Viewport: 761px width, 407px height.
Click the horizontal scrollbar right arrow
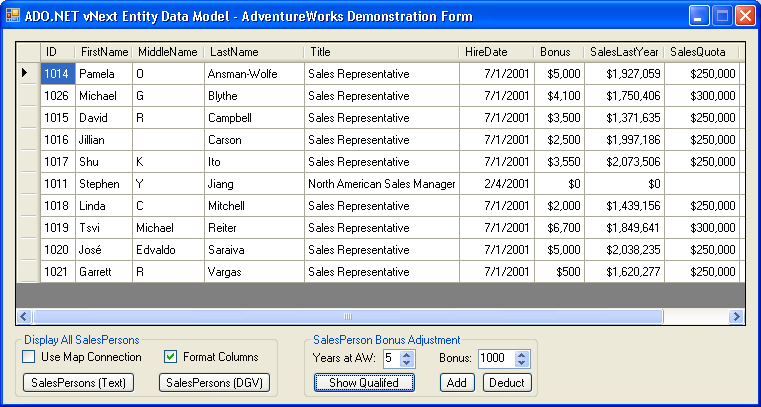tap(736, 317)
